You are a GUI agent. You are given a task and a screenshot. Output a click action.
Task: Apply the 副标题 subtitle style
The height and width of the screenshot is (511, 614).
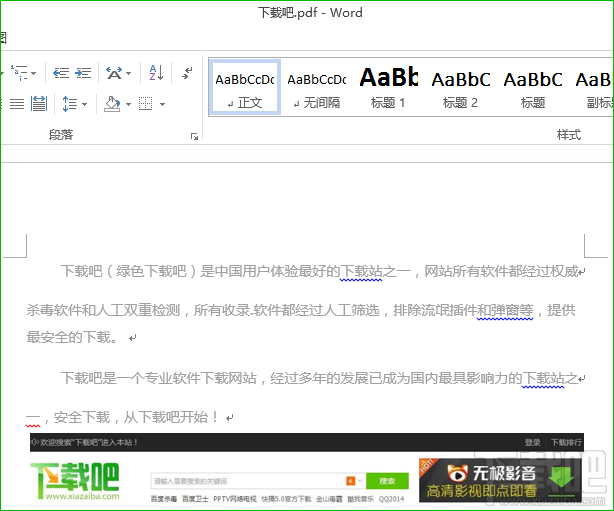click(592, 87)
